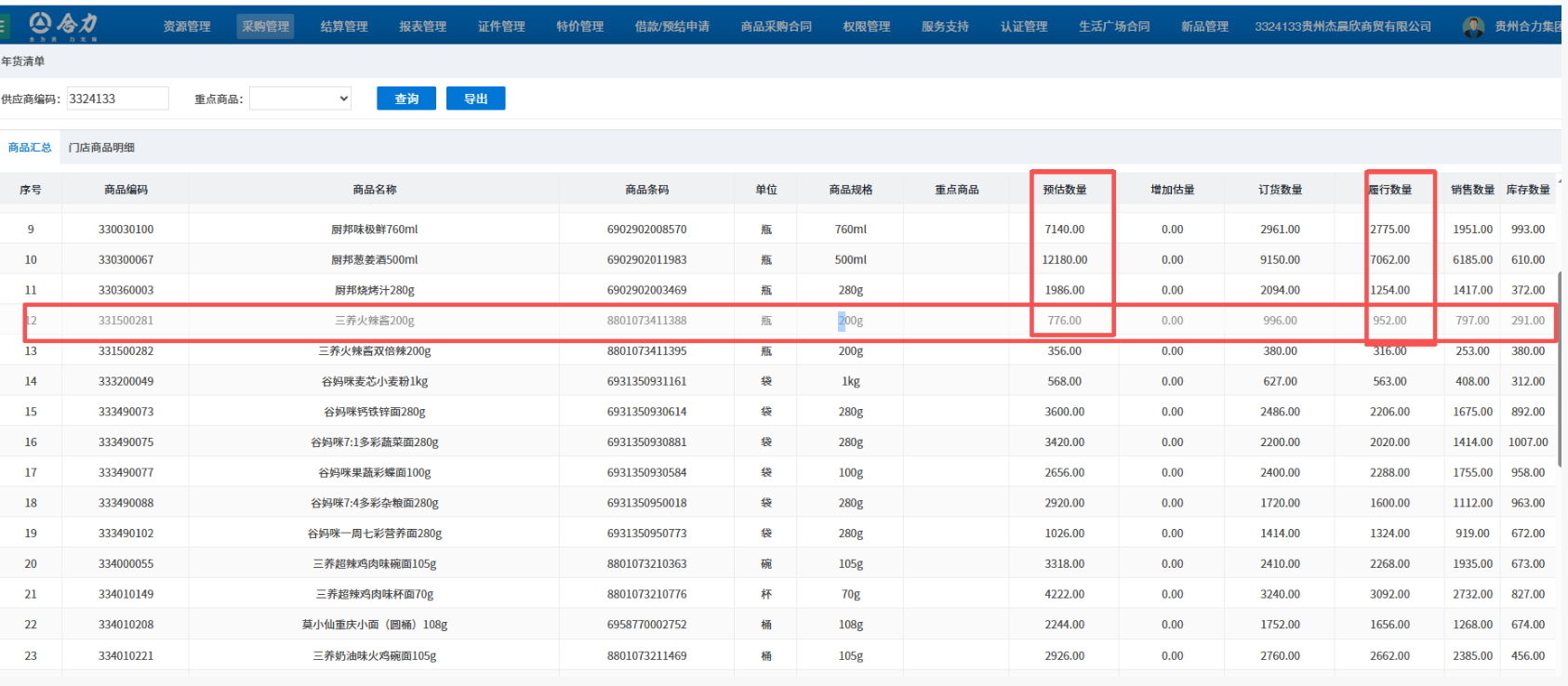Click the 履行数量 column header
This screenshot has height=686, width=1568.
pos(1390,190)
